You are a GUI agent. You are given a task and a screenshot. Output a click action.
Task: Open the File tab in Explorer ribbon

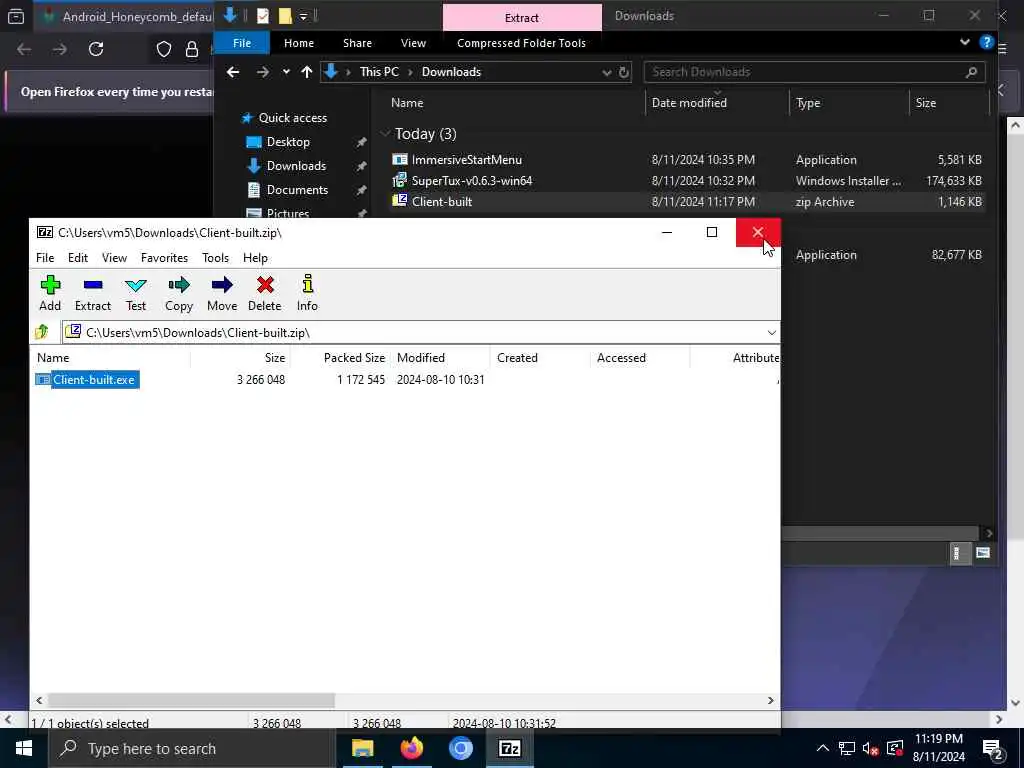click(x=242, y=43)
